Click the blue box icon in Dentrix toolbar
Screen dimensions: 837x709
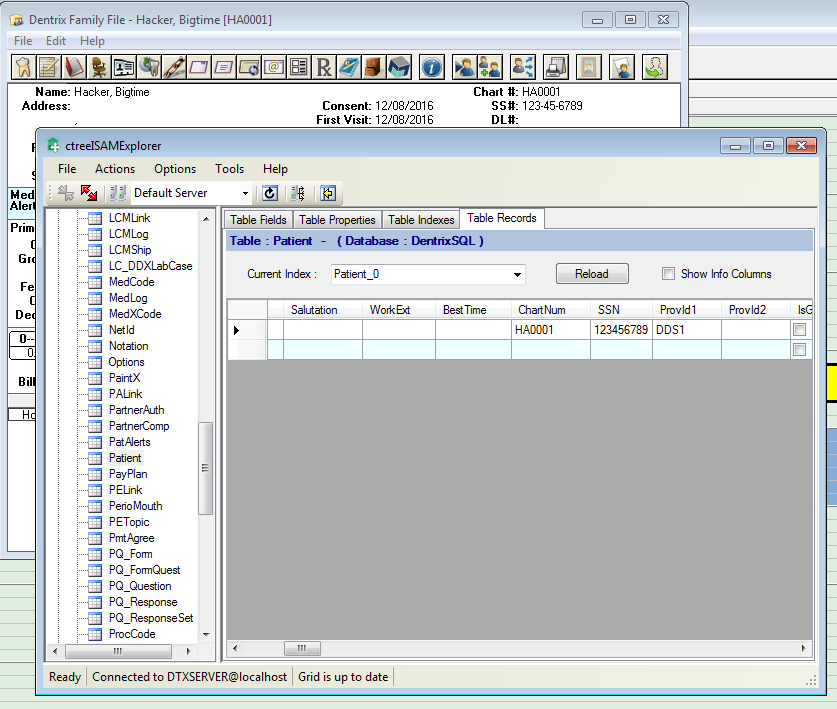click(400, 67)
